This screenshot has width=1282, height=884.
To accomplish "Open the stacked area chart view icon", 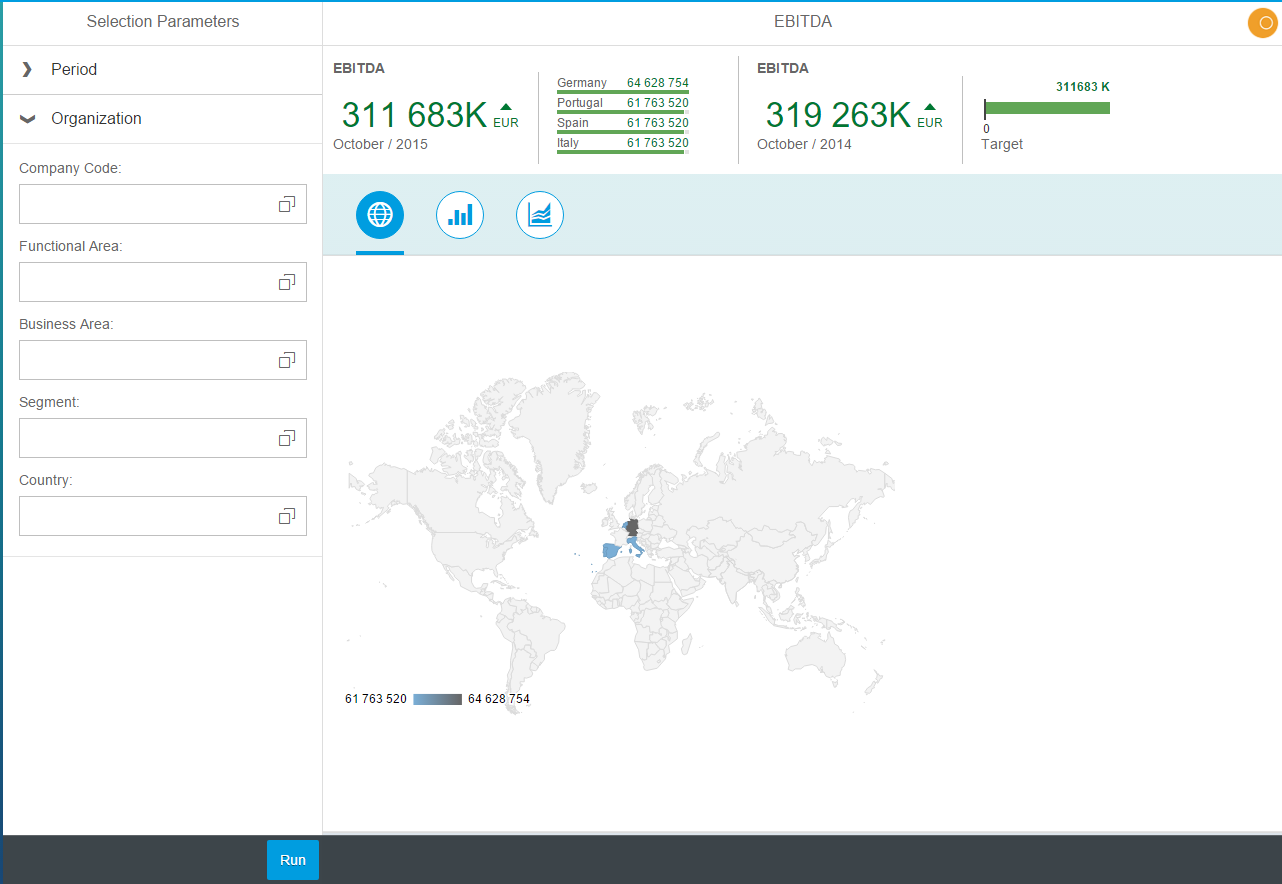I will pyautogui.click(x=540, y=214).
